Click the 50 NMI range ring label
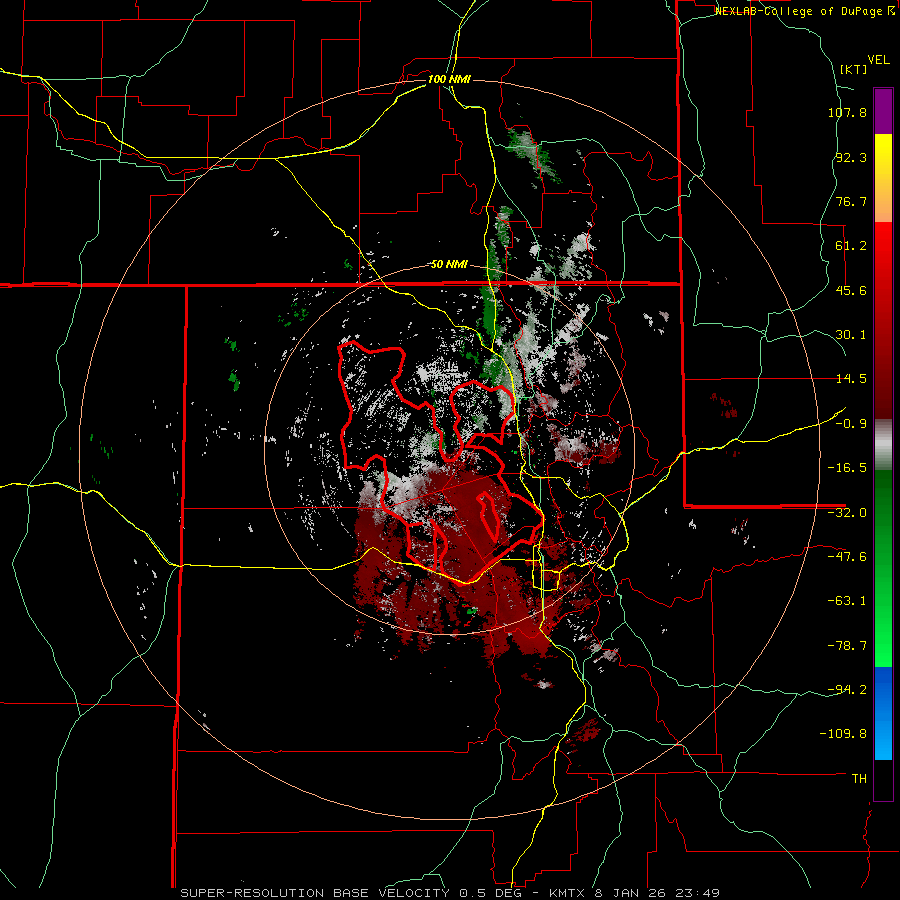The image size is (900, 900). pos(449,265)
